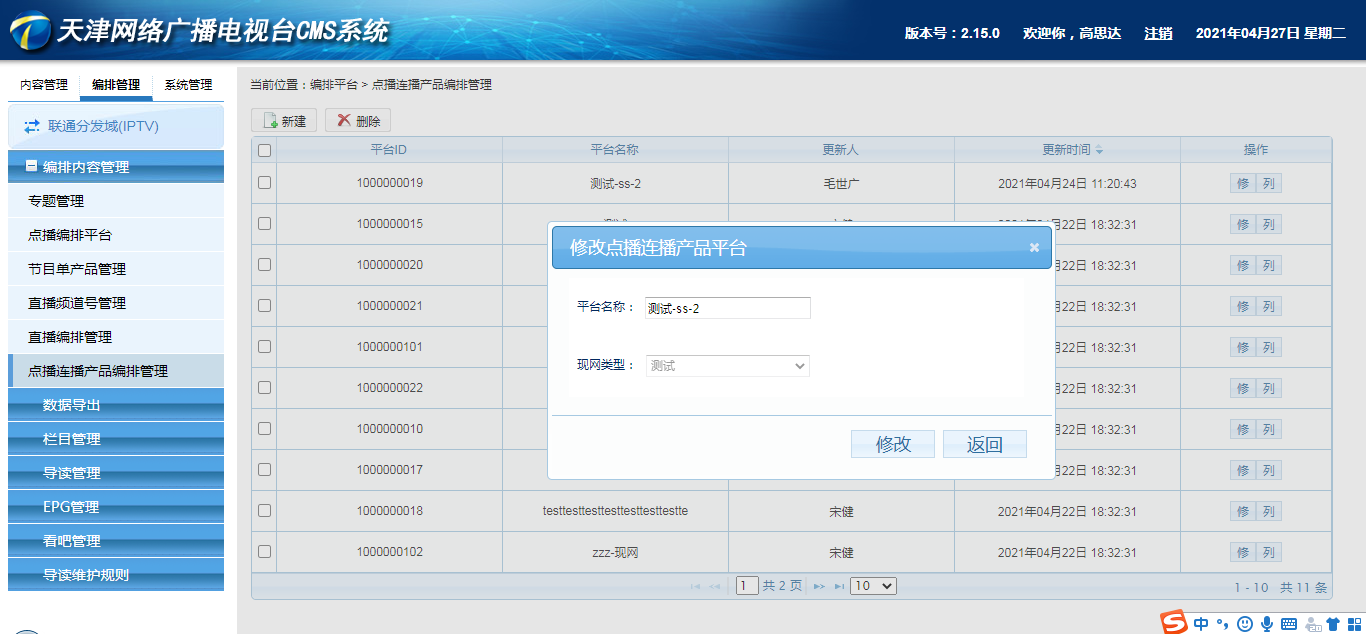Click the 平台名称 input field
This screenshot has height=634, width=1366.
pos(727,308)
